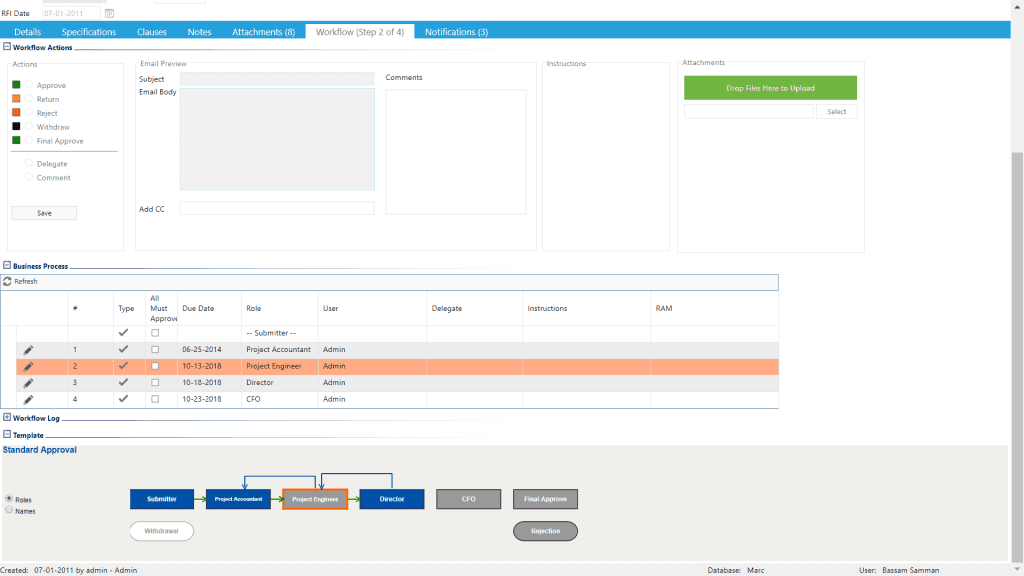The height and width of the screenshot is (576, 1024).
Task: Click the Subject input field
Action: pyautogui.click(x=277, y=79)
